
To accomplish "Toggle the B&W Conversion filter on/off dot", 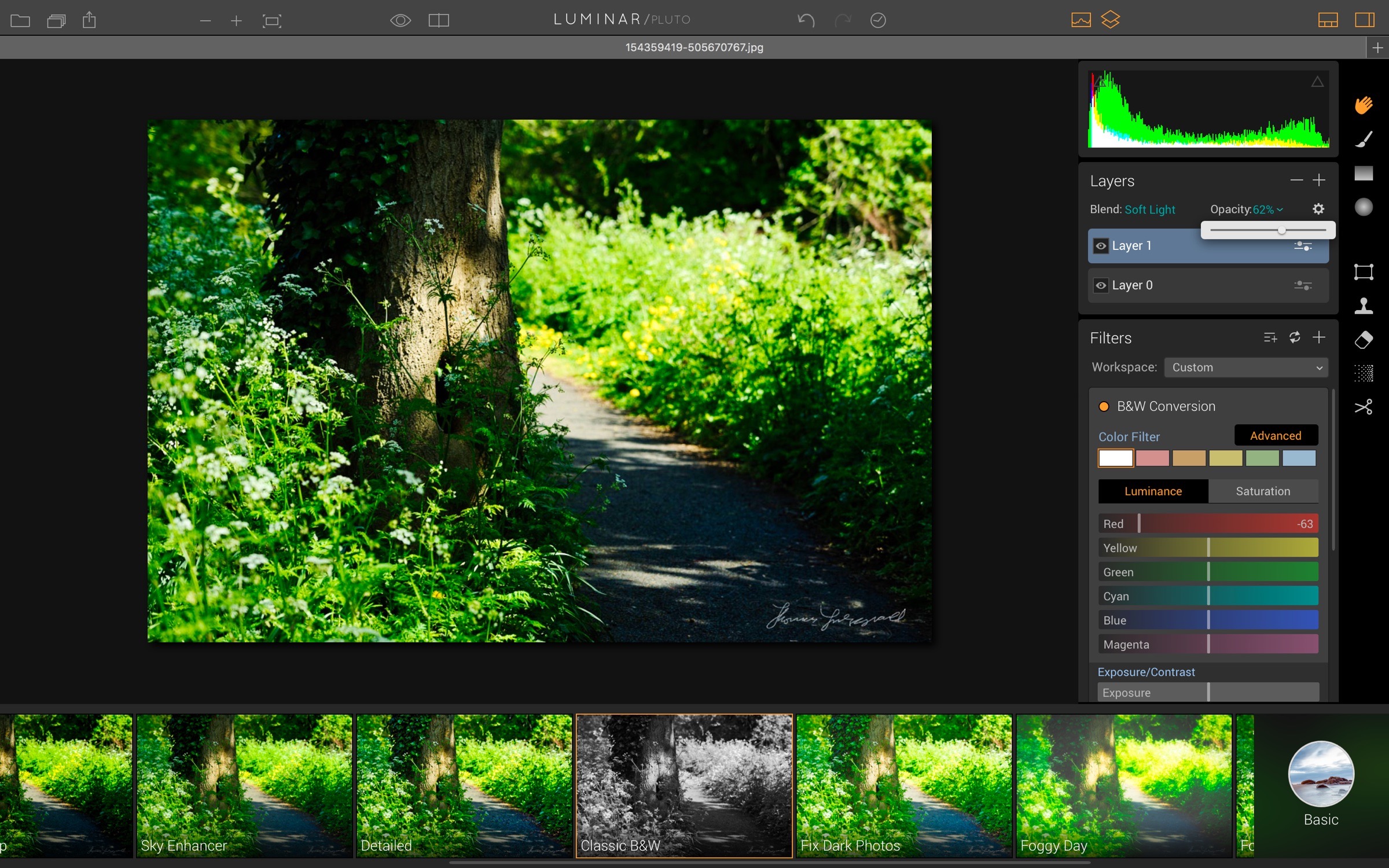I will pos(1104,406).
